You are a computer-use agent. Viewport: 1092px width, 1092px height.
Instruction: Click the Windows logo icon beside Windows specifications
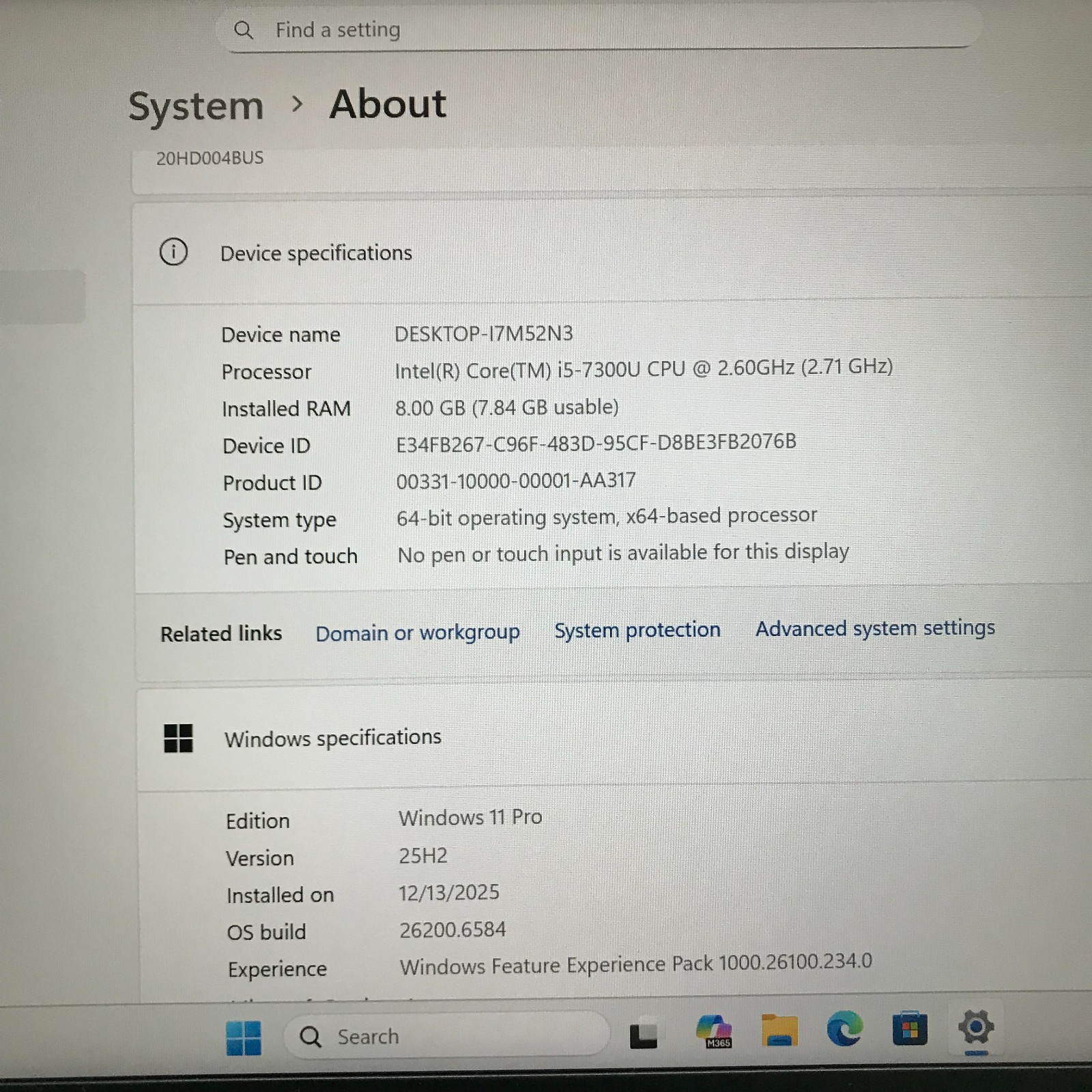coord(178,738)
